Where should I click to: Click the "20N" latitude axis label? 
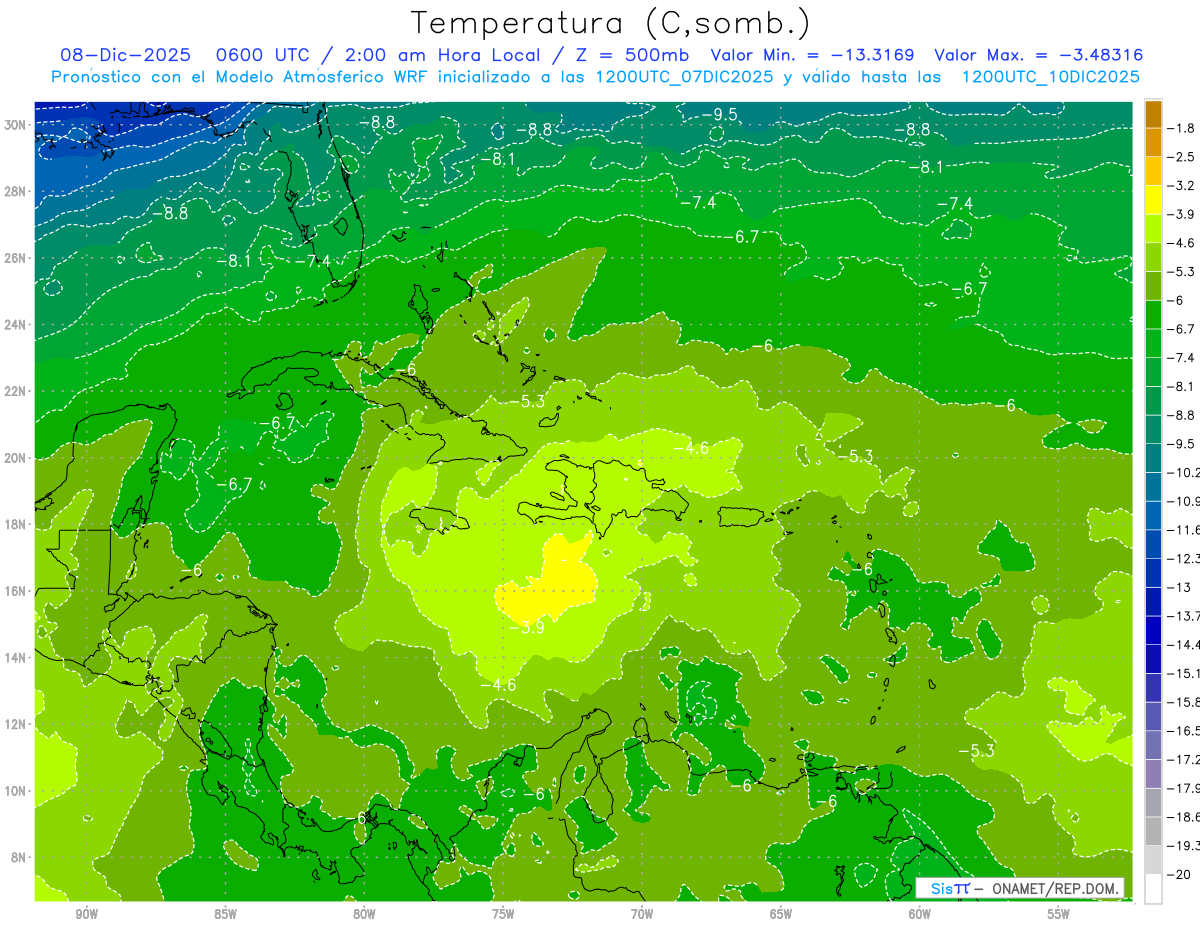point(17,457)
